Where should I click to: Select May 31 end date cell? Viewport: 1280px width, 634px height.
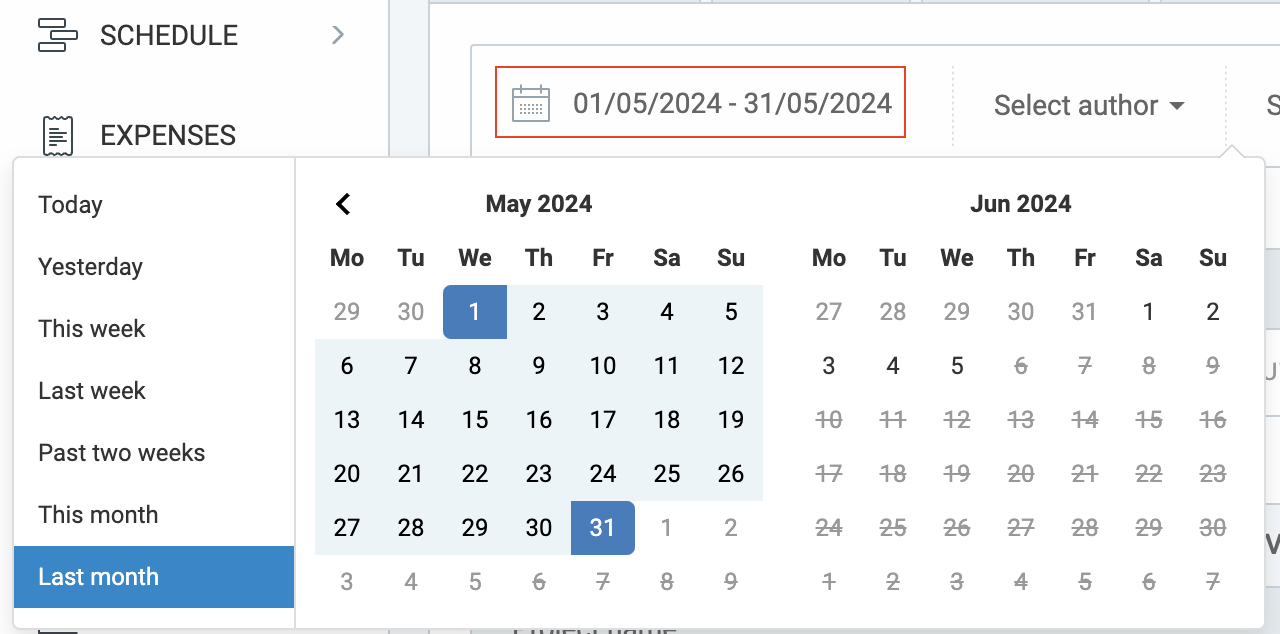[x=603, y=527]
